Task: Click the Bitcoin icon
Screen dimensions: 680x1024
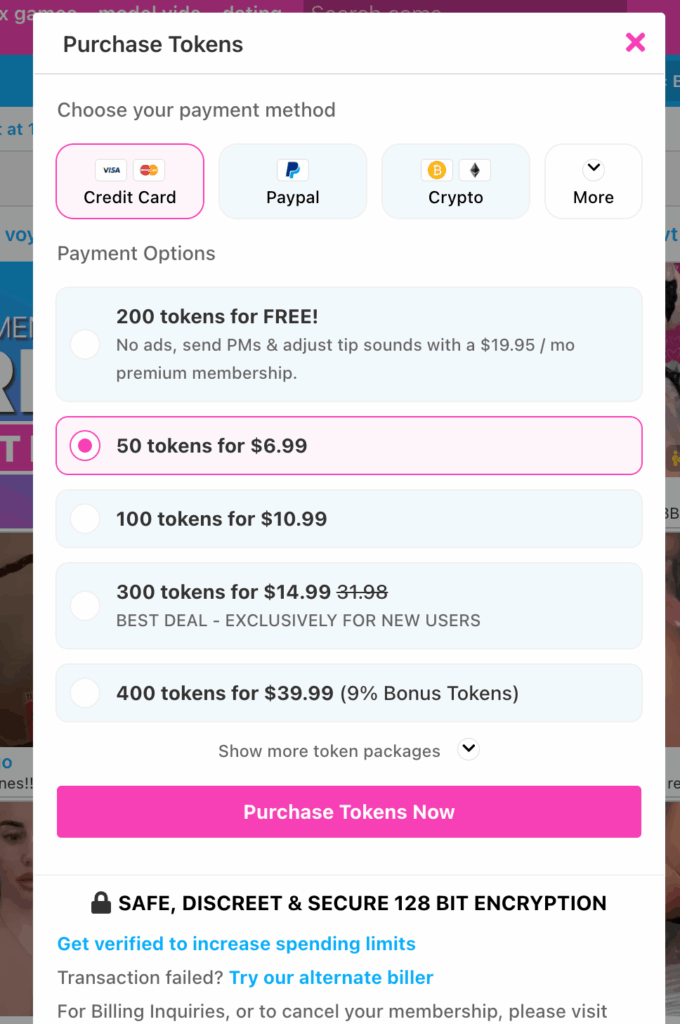Action: point(437,170)
